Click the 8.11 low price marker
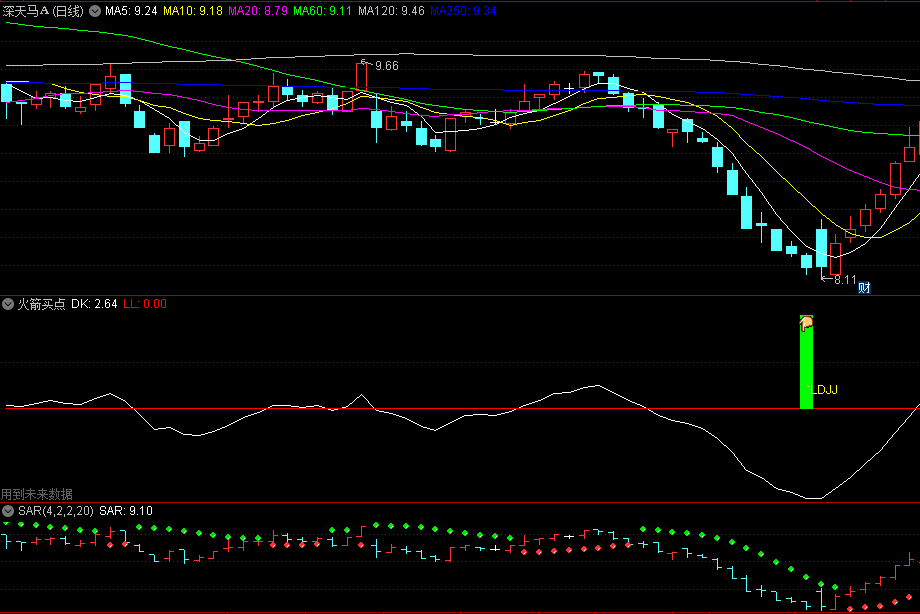The height and width of the screenshot is (614, 920). pyautogui.click(x=845, y=280)
